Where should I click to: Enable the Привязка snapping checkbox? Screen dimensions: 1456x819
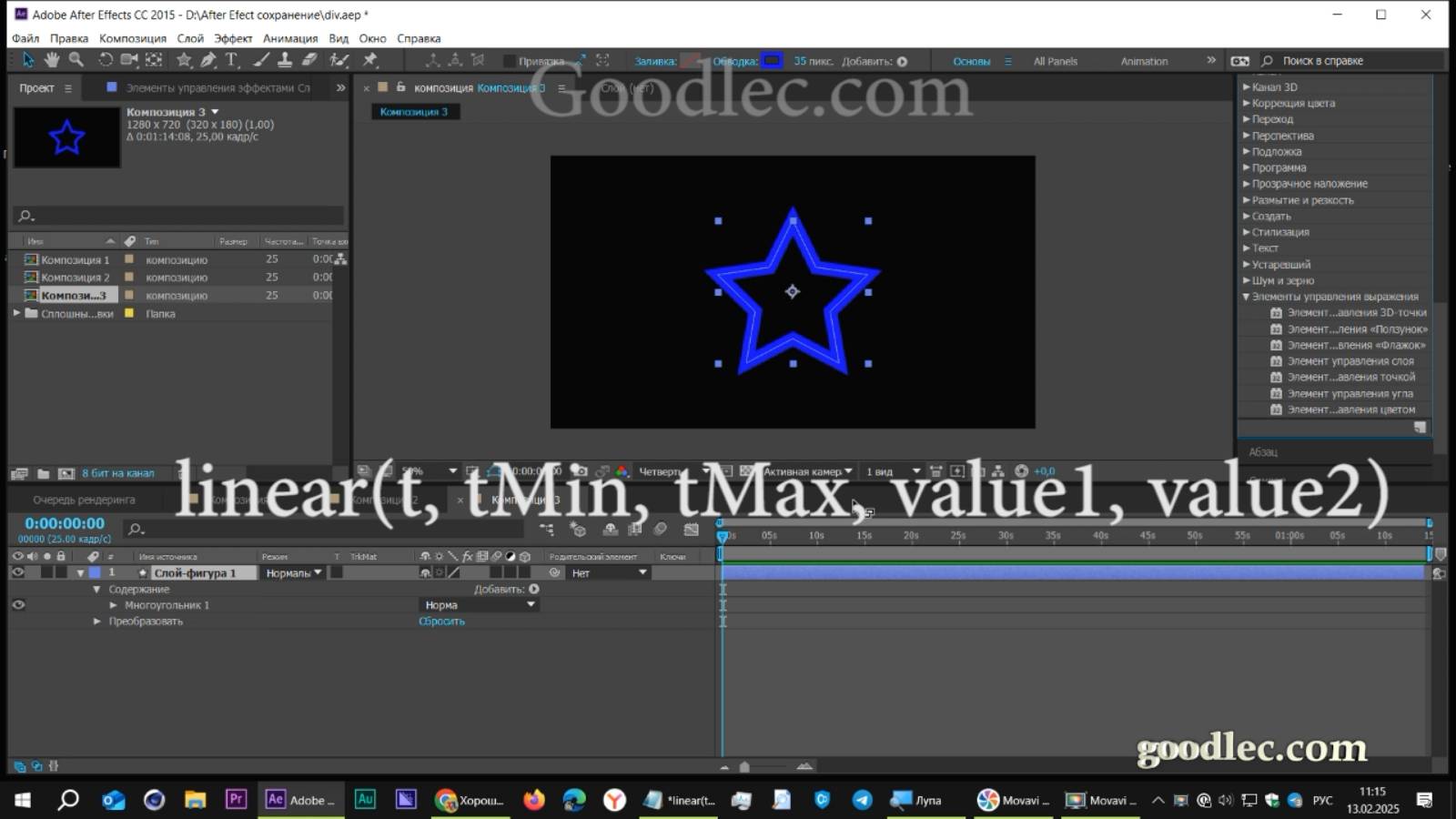[x=509, y=61]
